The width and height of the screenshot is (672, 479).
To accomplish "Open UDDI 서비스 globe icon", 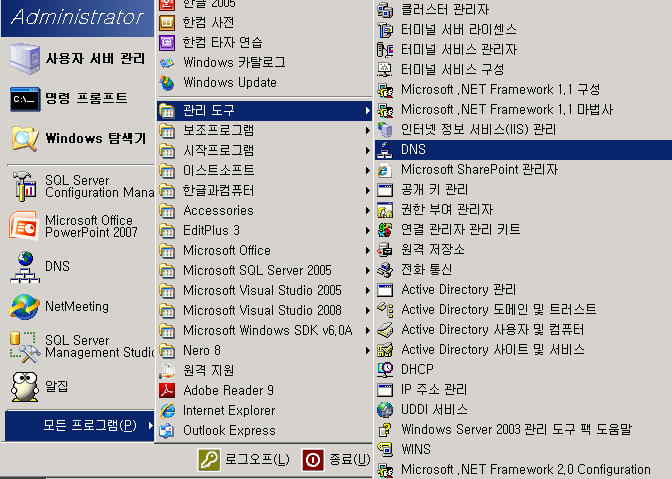I will pos(385,410).
